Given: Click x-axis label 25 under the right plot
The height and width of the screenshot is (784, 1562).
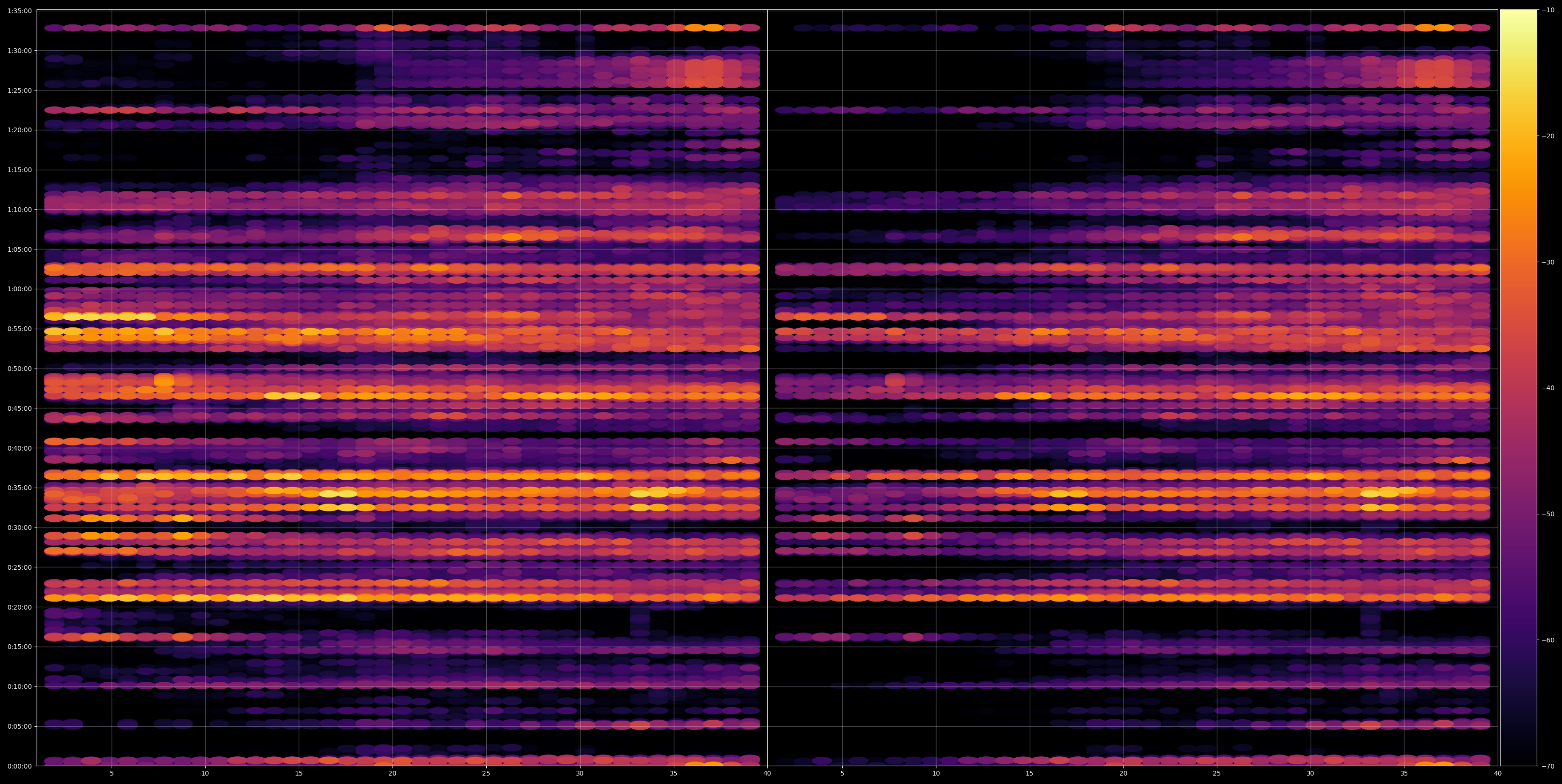Looking at the screenshot, I should pyautogui.click(x=1217, y=773).
